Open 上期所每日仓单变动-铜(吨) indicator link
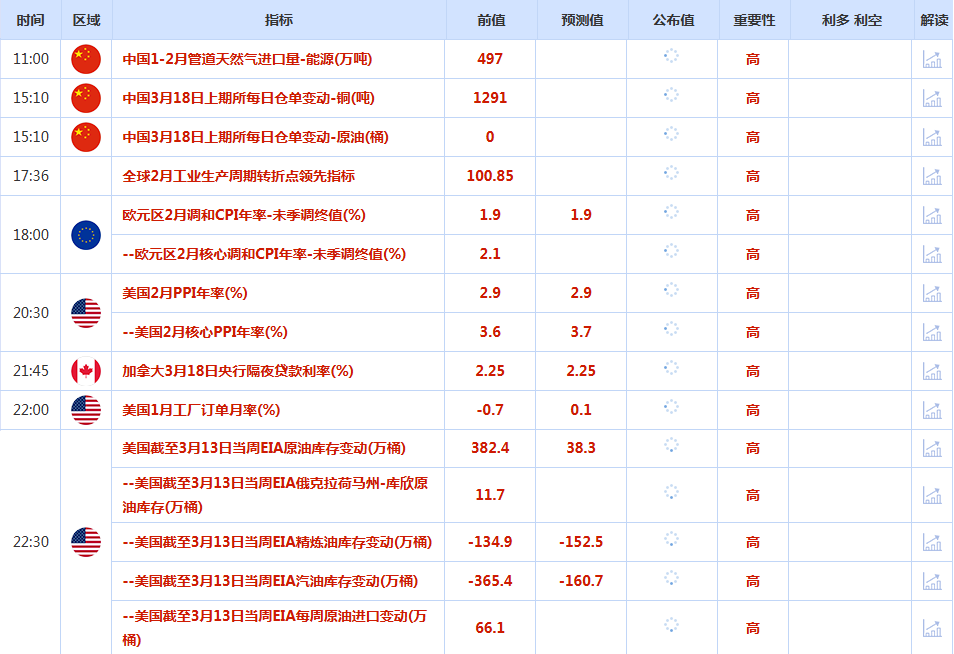The image size is (954, 654). point(248,98)
